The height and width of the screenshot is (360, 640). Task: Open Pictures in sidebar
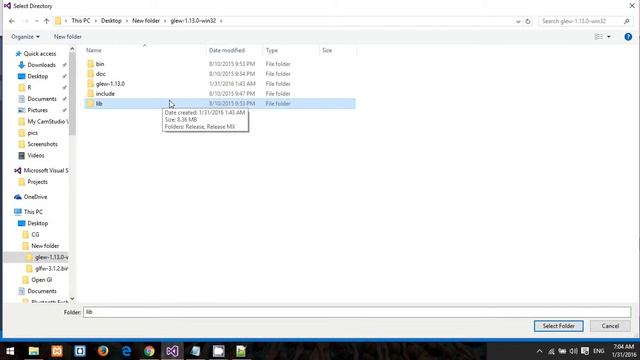[x=37, y=110]
